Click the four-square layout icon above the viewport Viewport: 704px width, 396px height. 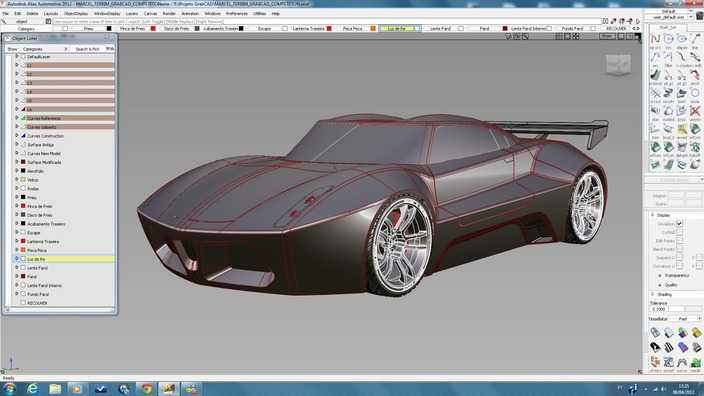[576, 36]
